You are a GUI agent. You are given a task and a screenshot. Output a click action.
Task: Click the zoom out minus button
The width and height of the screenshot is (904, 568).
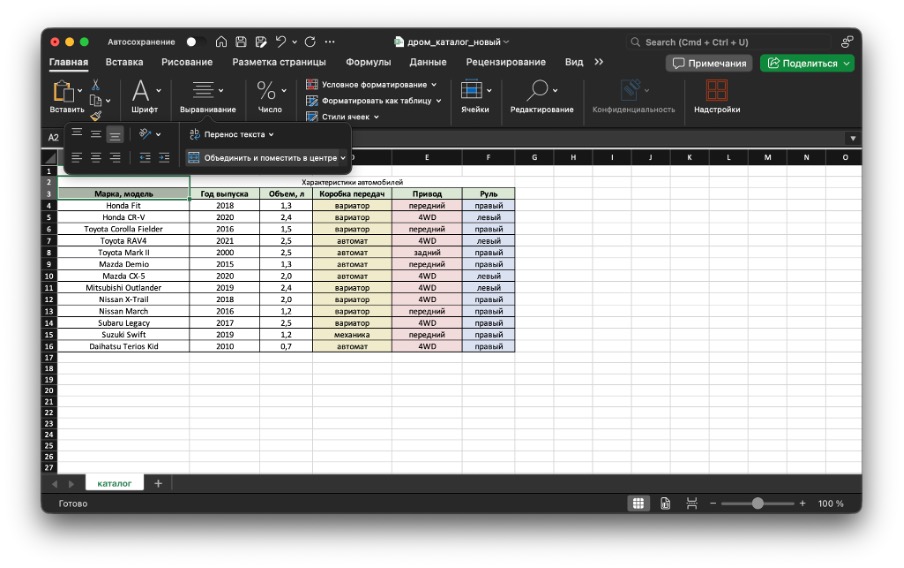pyautogui.click(x=713, y=503)
